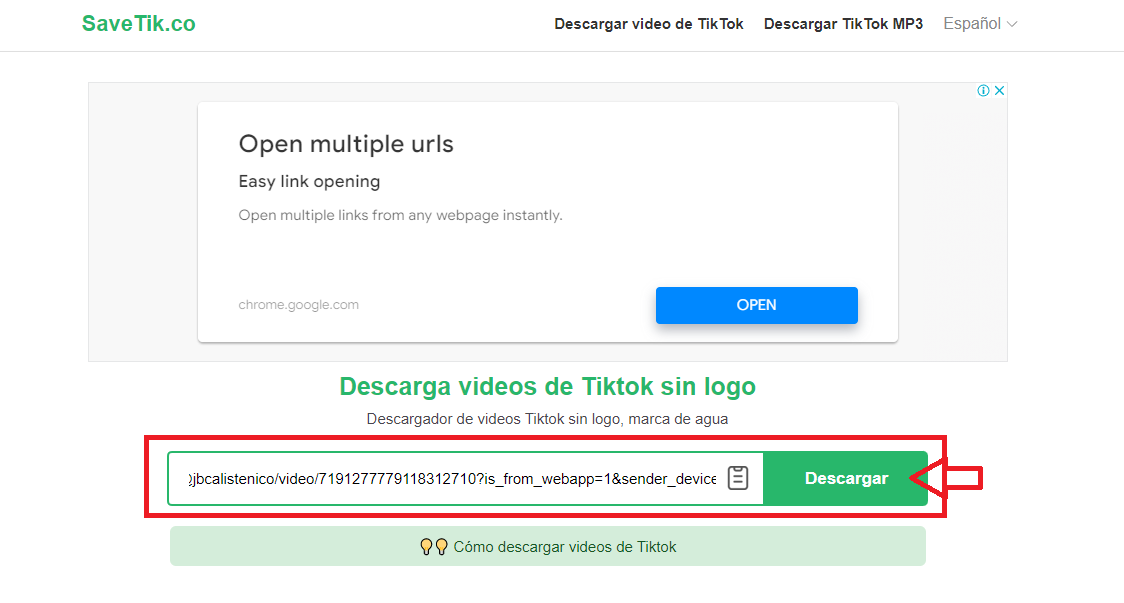This screenshot has width=1124, height=603.
Task: Click the blue OPEN ad button
Action: coord(756,305)
